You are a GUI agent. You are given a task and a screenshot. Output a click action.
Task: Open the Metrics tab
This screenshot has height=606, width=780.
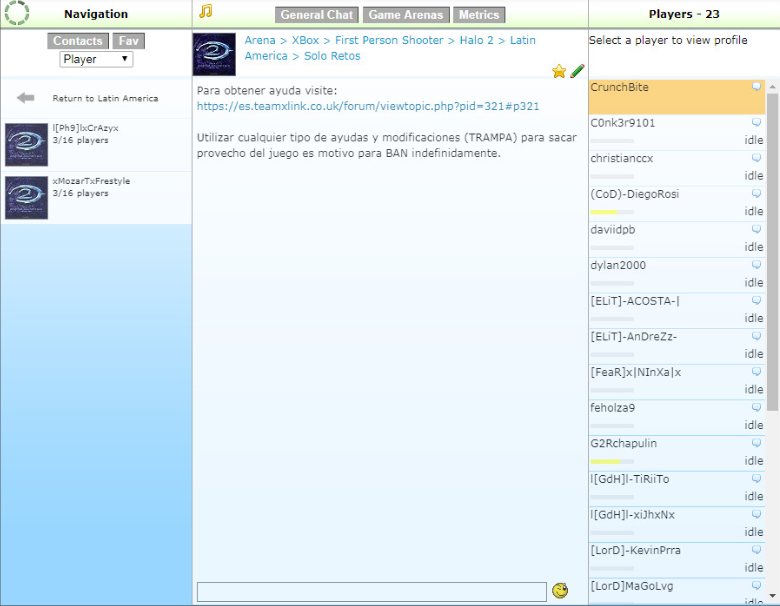point(479,15)
